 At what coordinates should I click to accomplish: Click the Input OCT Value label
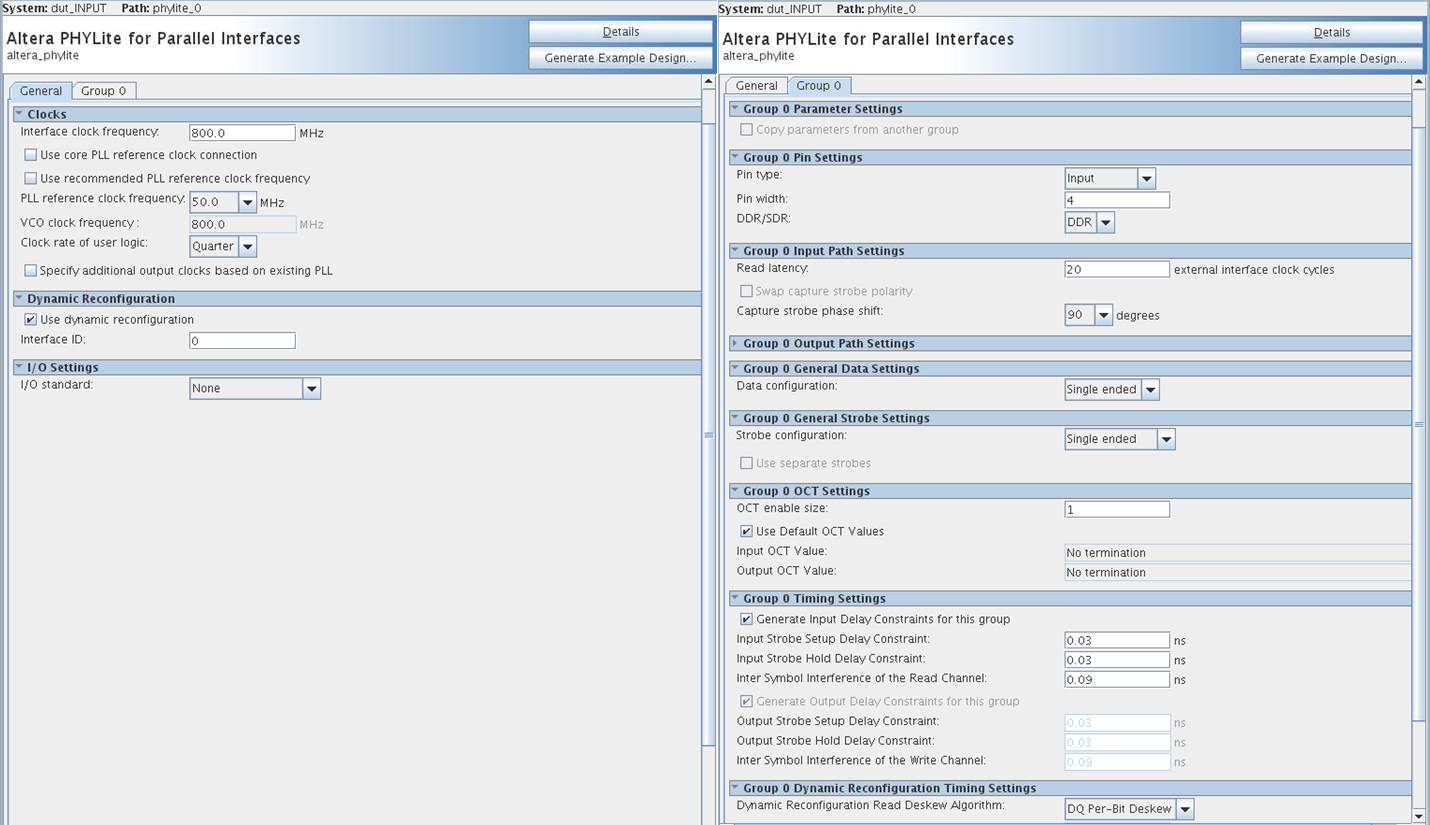(x=782, y=551)
